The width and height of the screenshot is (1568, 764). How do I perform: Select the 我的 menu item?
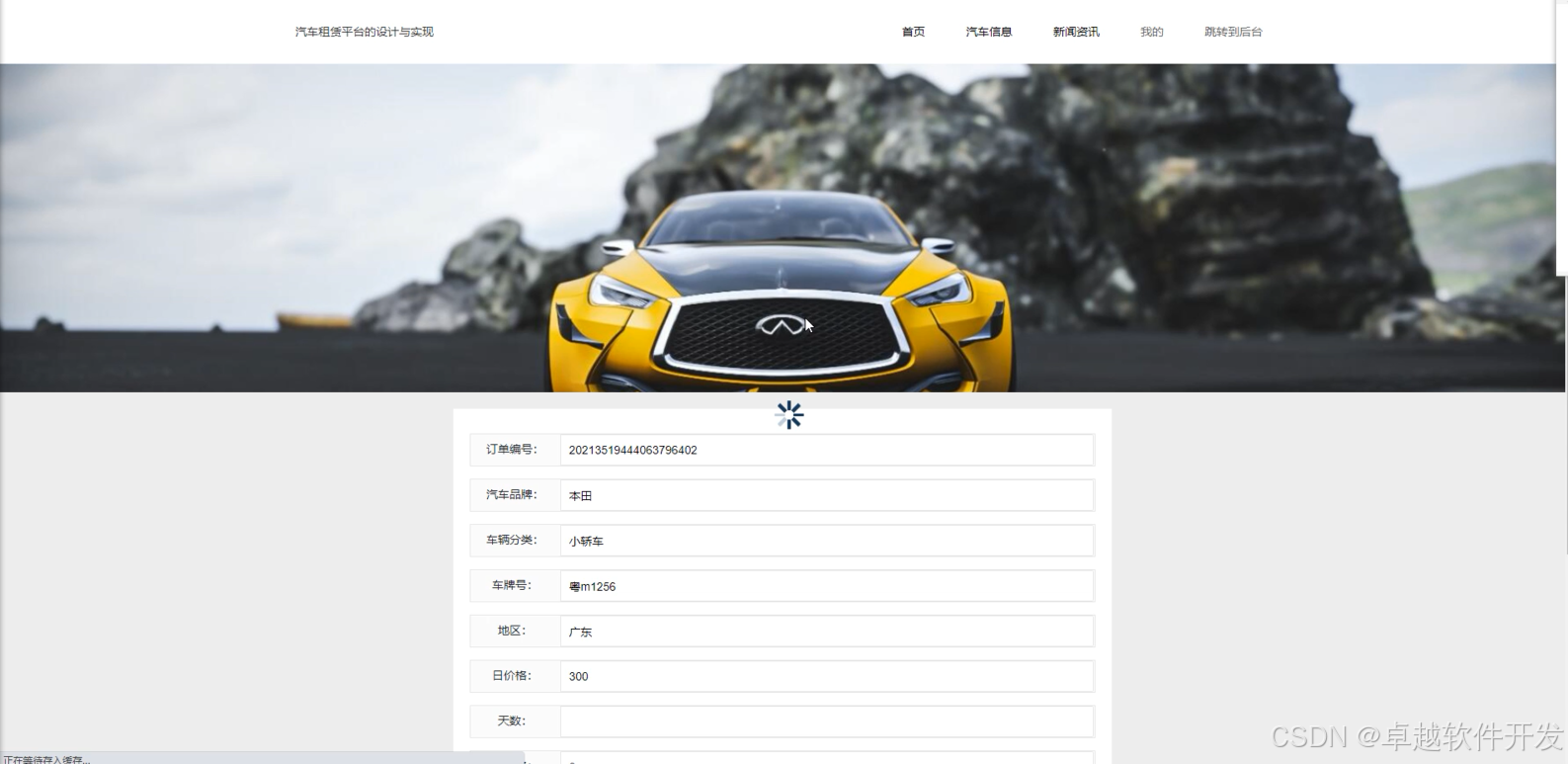pyautogui.click(x=1152, y=32)
